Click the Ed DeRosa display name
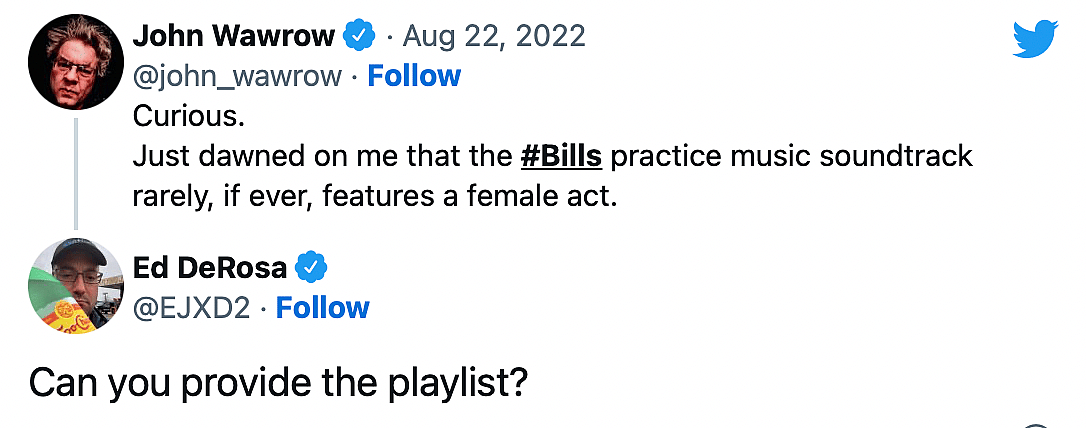 coord(210,268)
